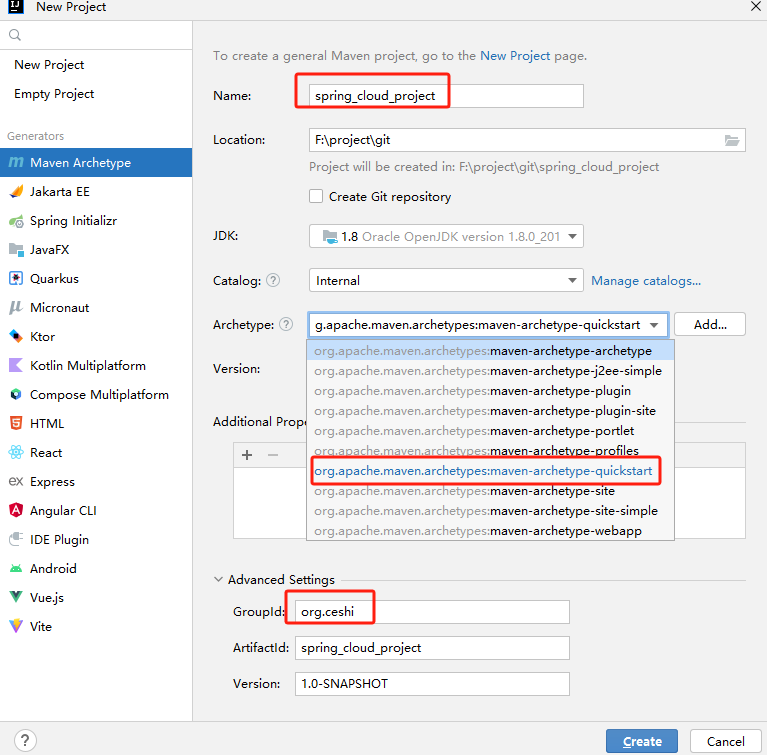
Task: Click the Create button
Action: point(642,741)
